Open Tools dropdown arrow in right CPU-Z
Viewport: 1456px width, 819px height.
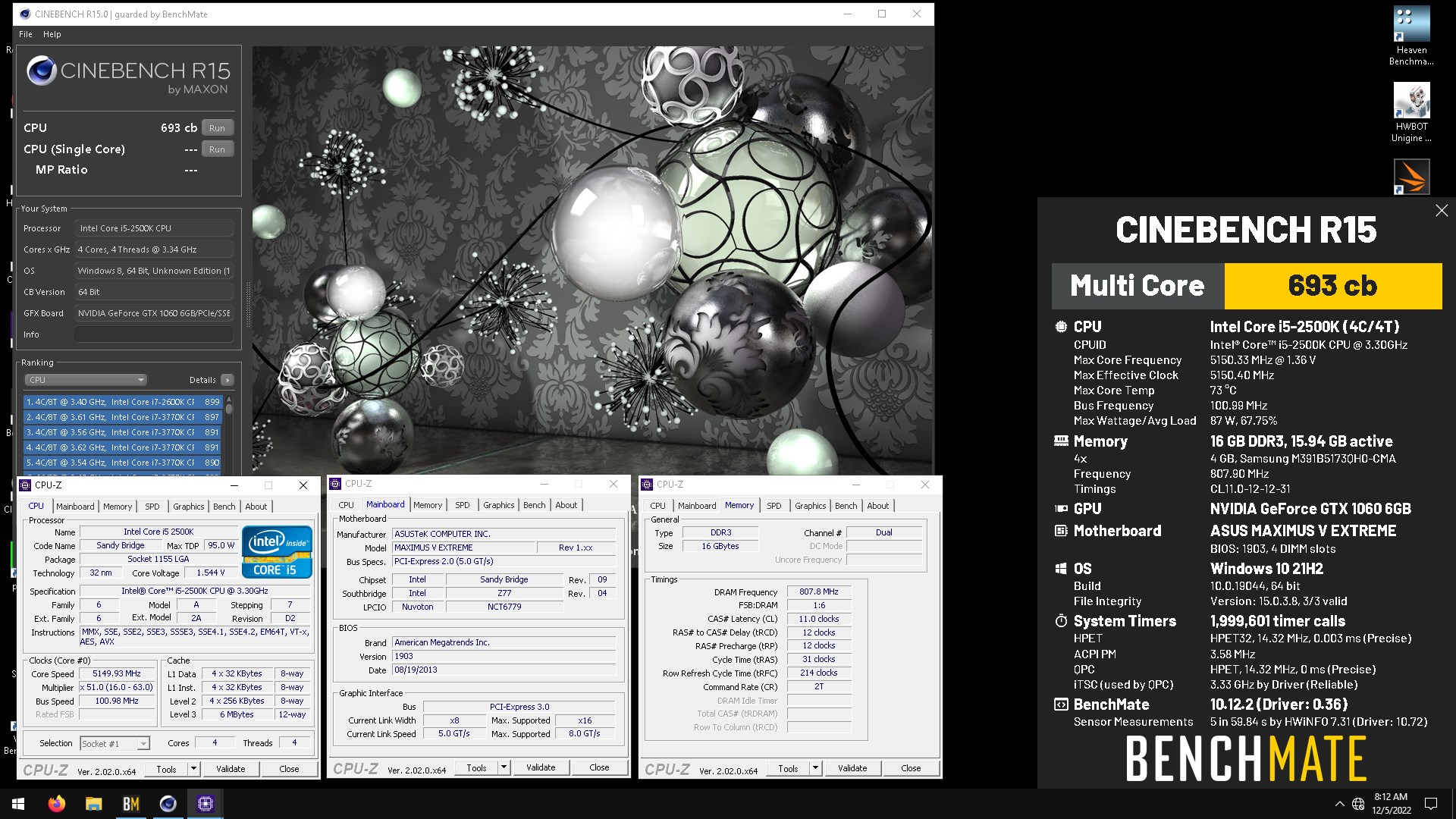pyautogui.click(x=815, y=768)
